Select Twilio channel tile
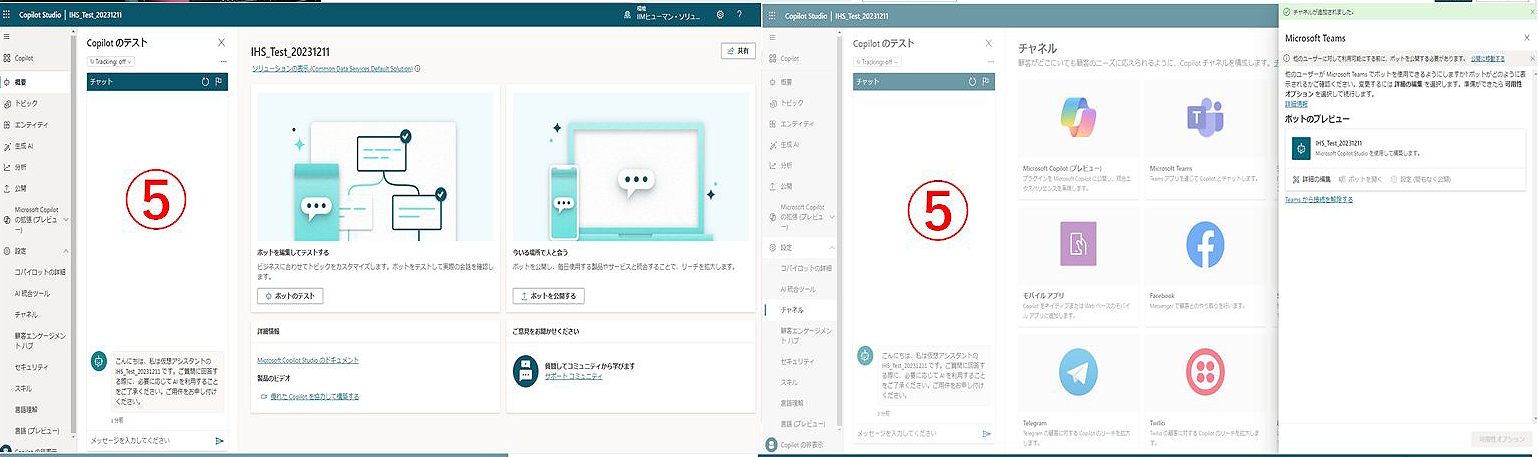This screenshot has height=457, width=1538. coord(1205,390)
